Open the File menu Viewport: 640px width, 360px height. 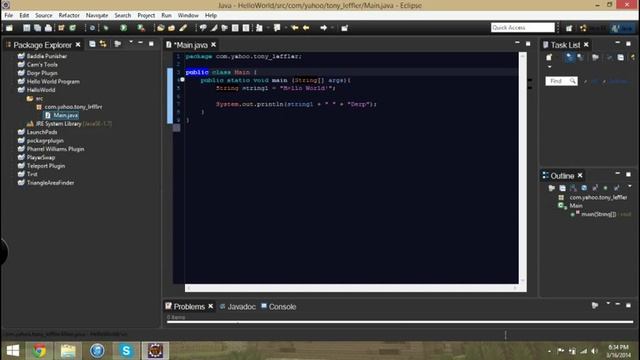point(9,15)
